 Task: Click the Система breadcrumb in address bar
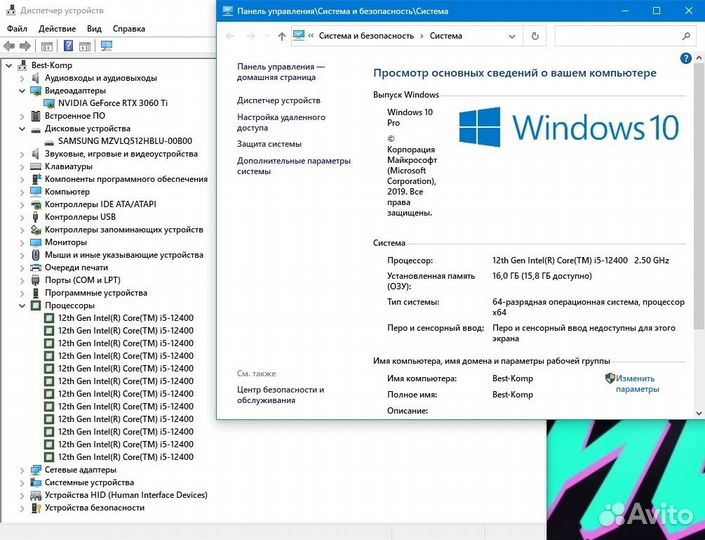tap(446, 36)
